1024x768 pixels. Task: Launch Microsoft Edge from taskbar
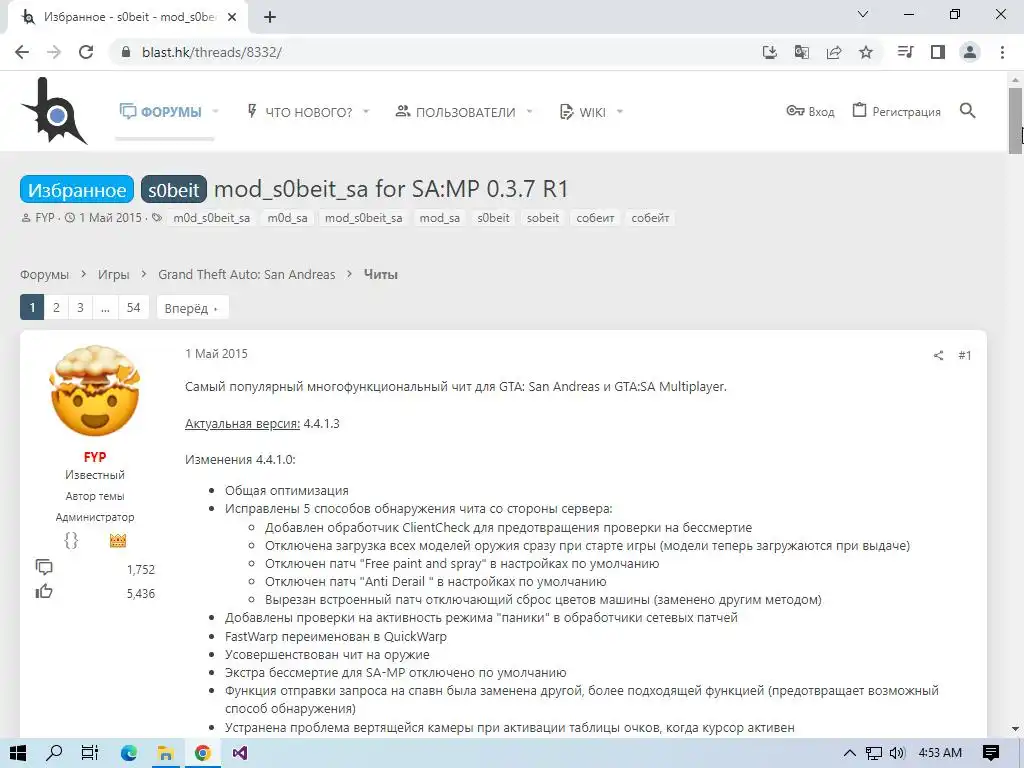point(129,753)
